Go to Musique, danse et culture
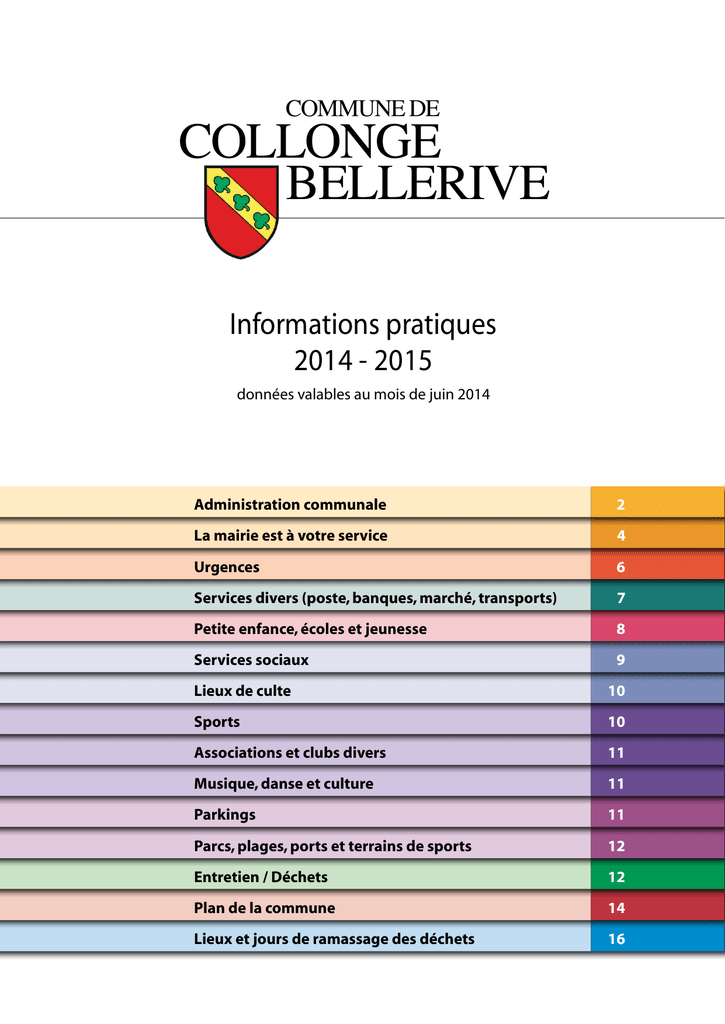This screenshot has width=725, height=1024. [x=284, y=784]
